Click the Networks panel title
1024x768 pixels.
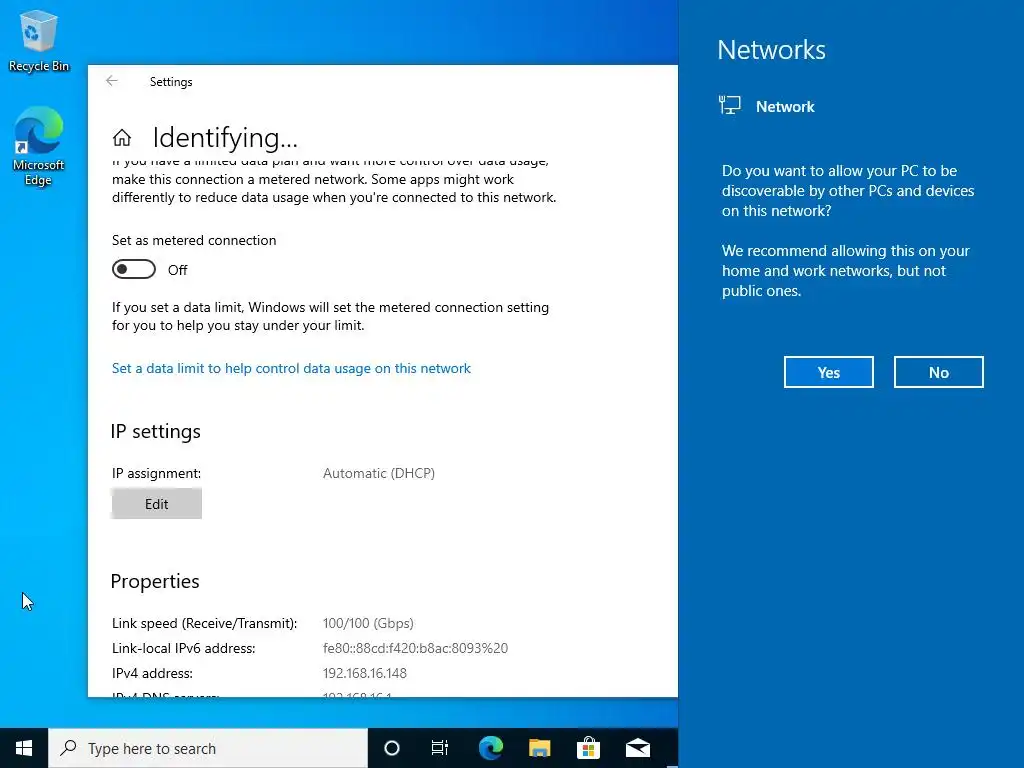[x=771, y=50]
